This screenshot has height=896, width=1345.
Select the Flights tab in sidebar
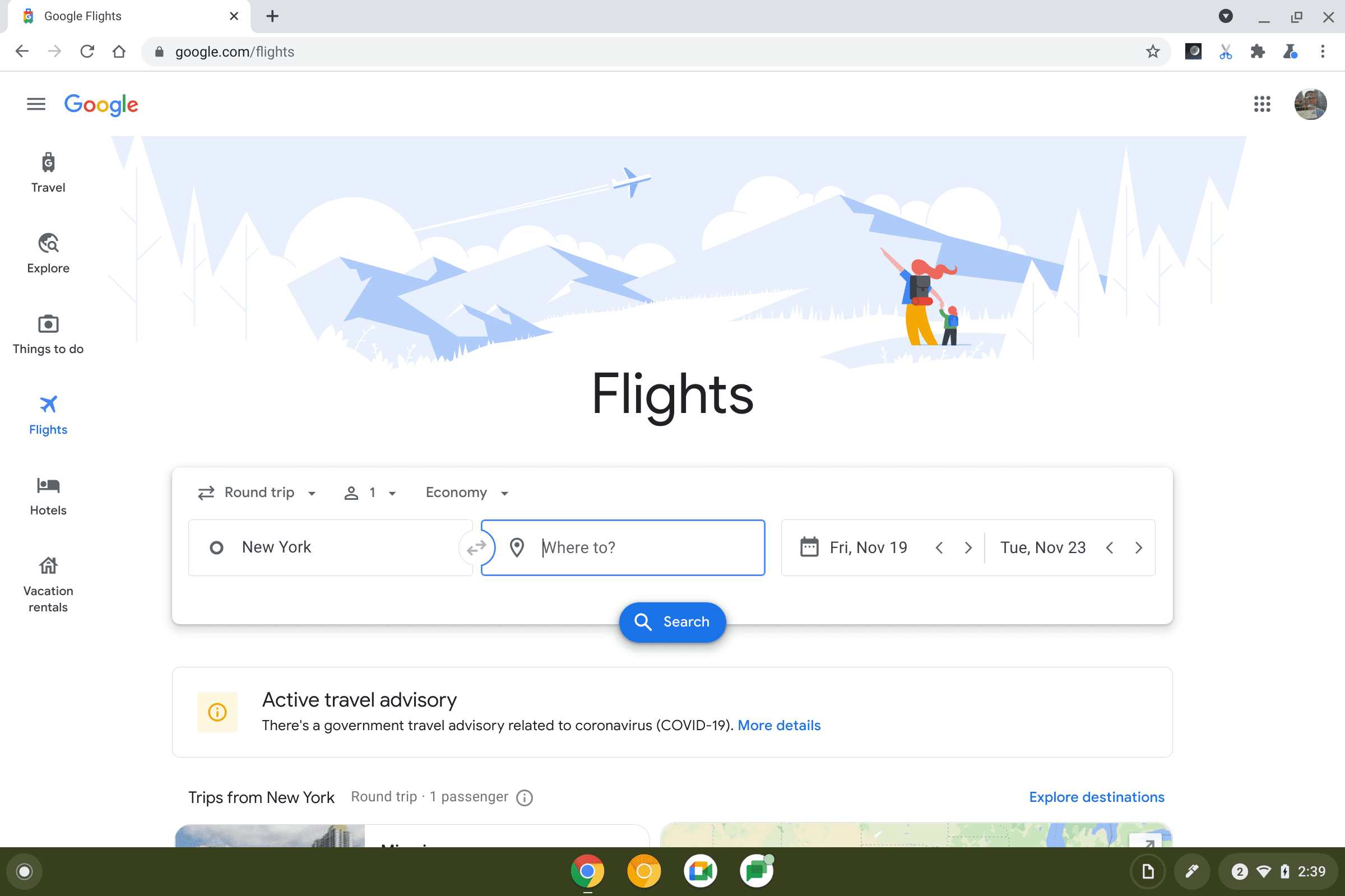[48, 415]
